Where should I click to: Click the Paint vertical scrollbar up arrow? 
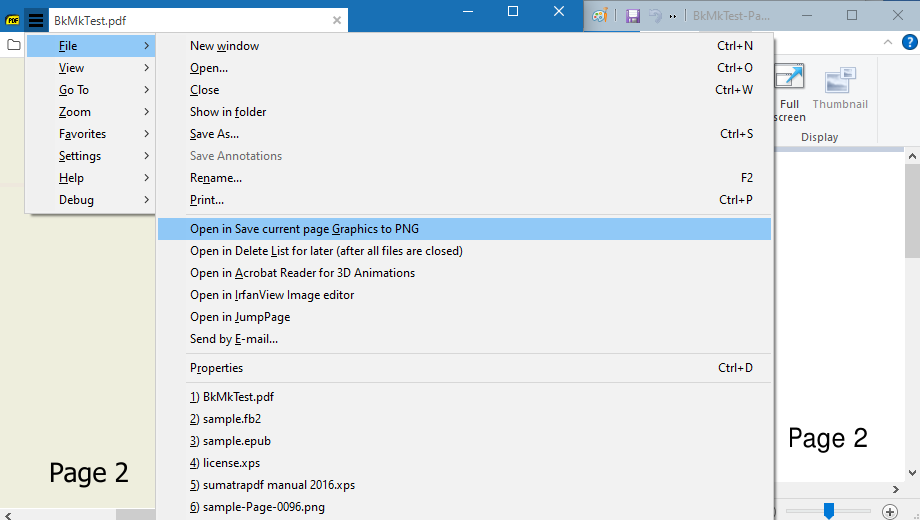coord(912,156)
